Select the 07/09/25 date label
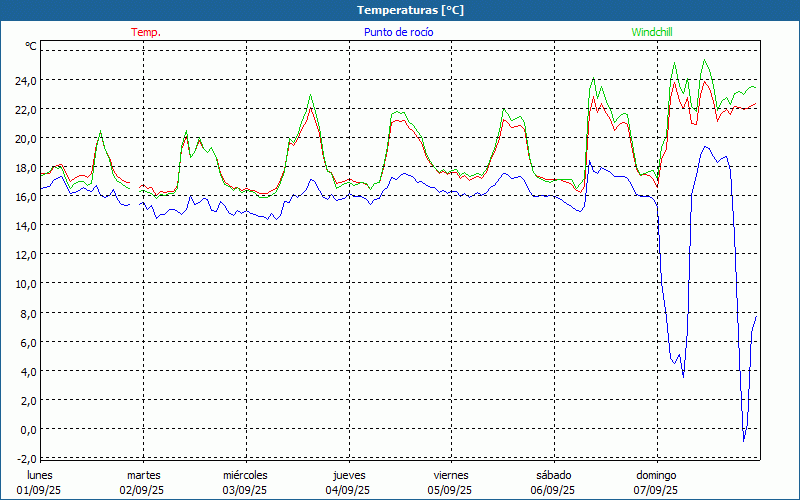 (x=656, y=490)
